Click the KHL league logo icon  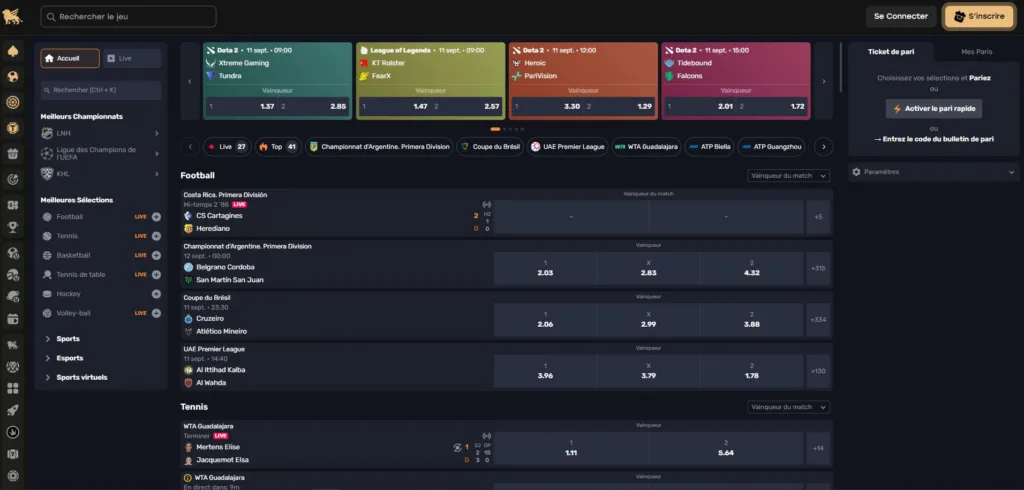(x=47, y=174)
